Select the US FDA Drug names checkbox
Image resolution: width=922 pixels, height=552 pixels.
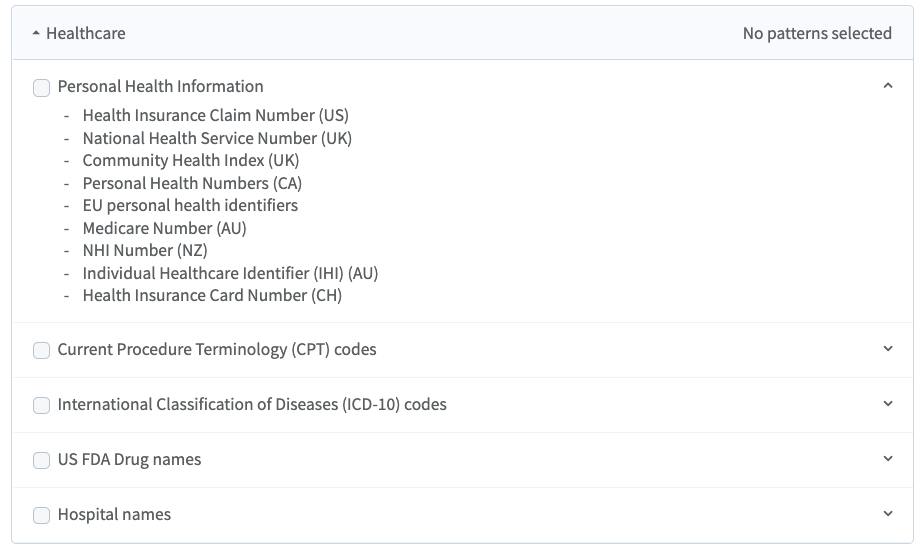click(41, 460)
